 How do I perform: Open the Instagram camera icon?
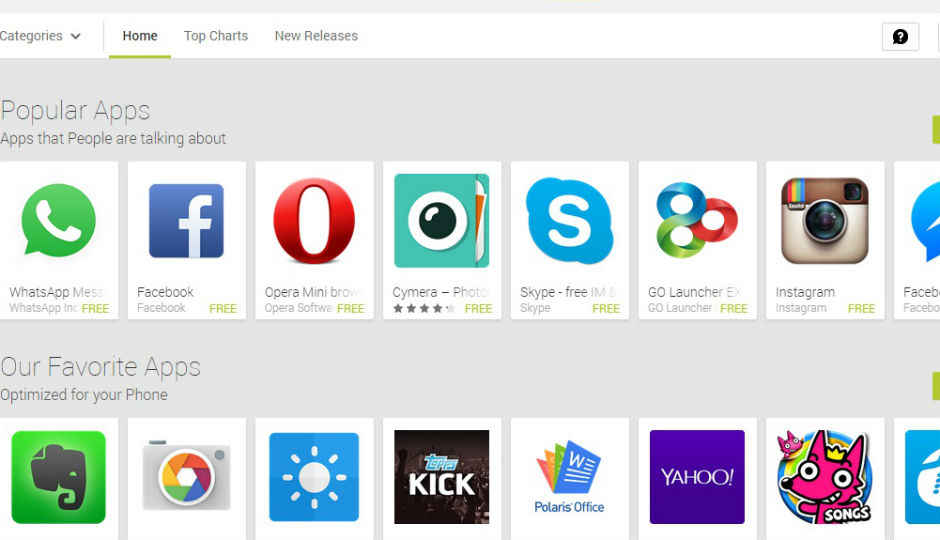(825, 221)
